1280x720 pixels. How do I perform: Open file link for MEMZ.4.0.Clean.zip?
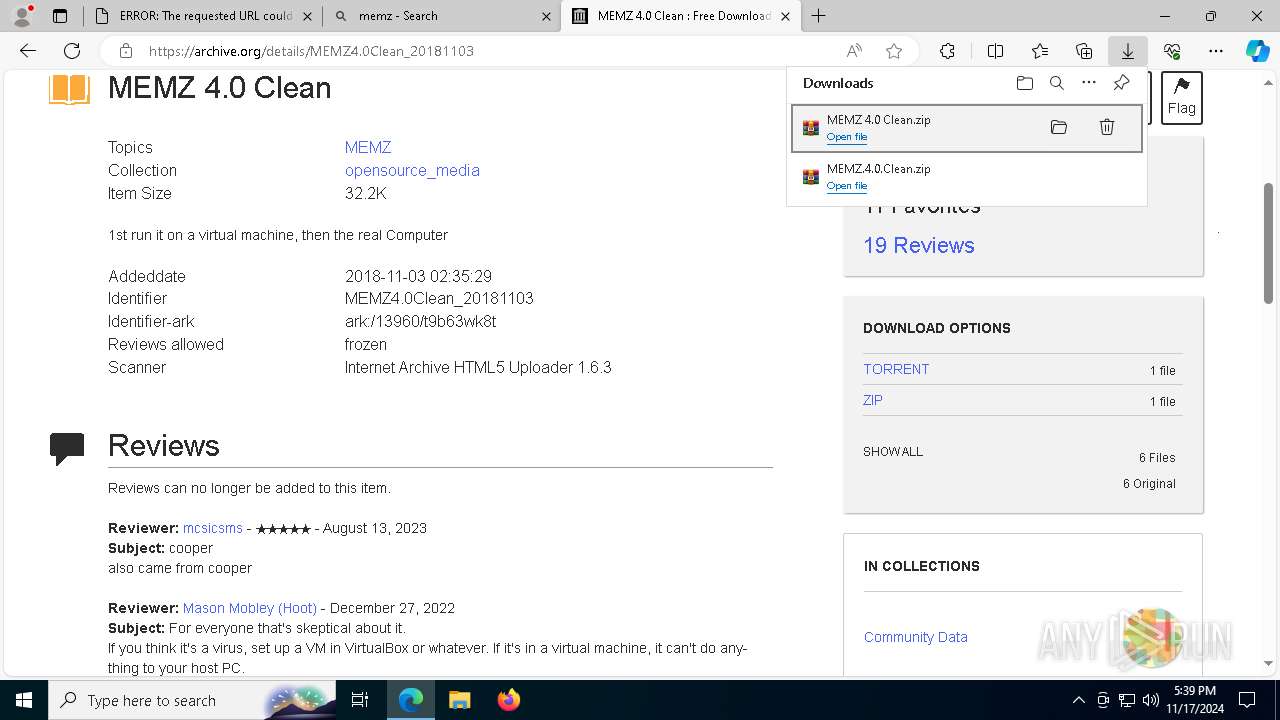coord(847,186)
